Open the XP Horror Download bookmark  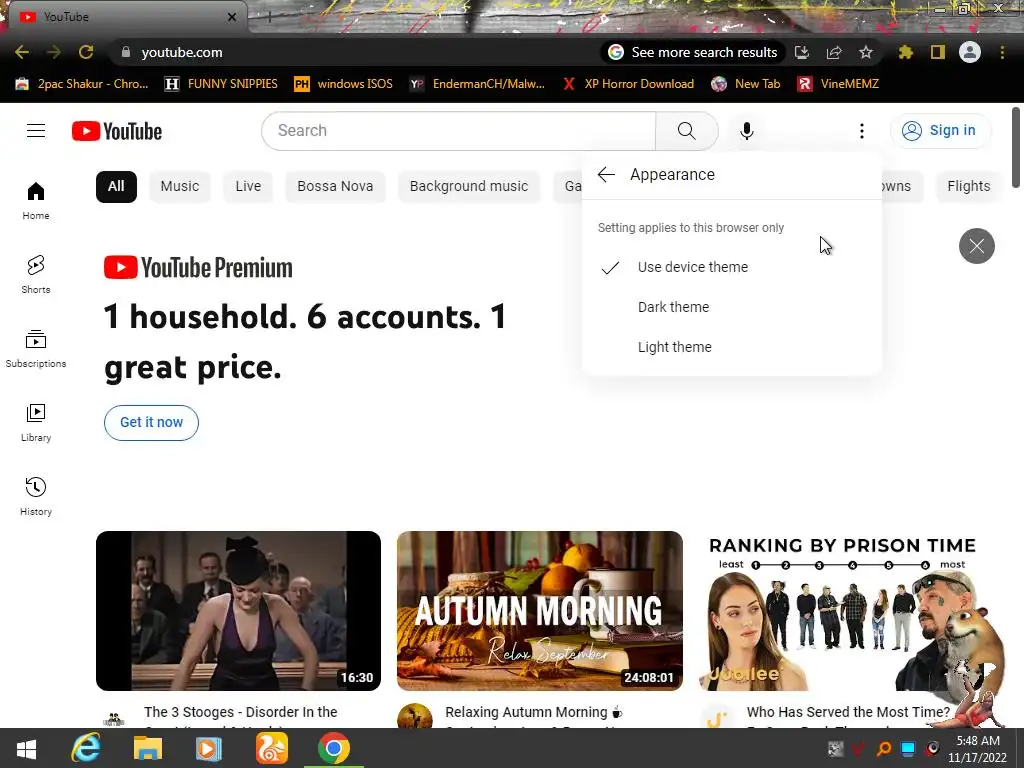click(628, 84)
